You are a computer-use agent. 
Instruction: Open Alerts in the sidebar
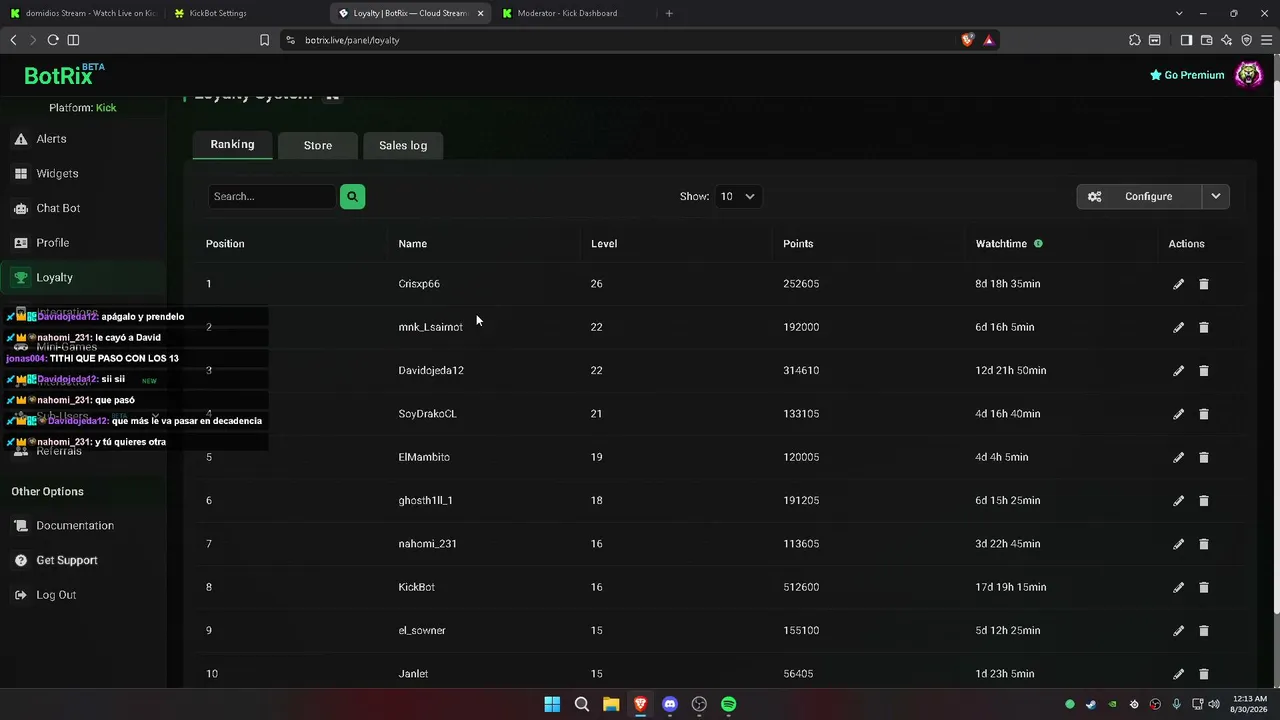(x=51, y=139)
